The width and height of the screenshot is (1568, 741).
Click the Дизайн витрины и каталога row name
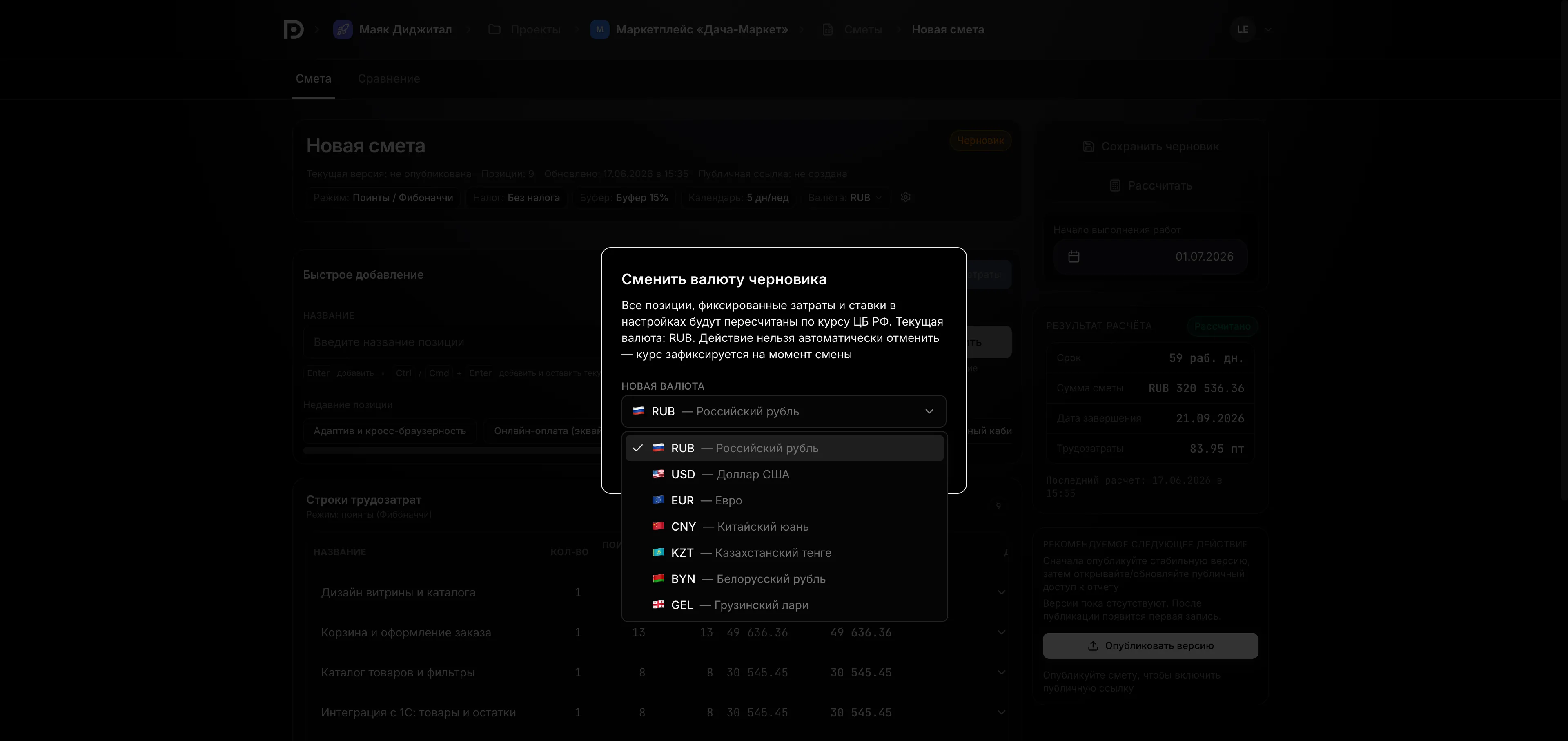tap(398, 592)
